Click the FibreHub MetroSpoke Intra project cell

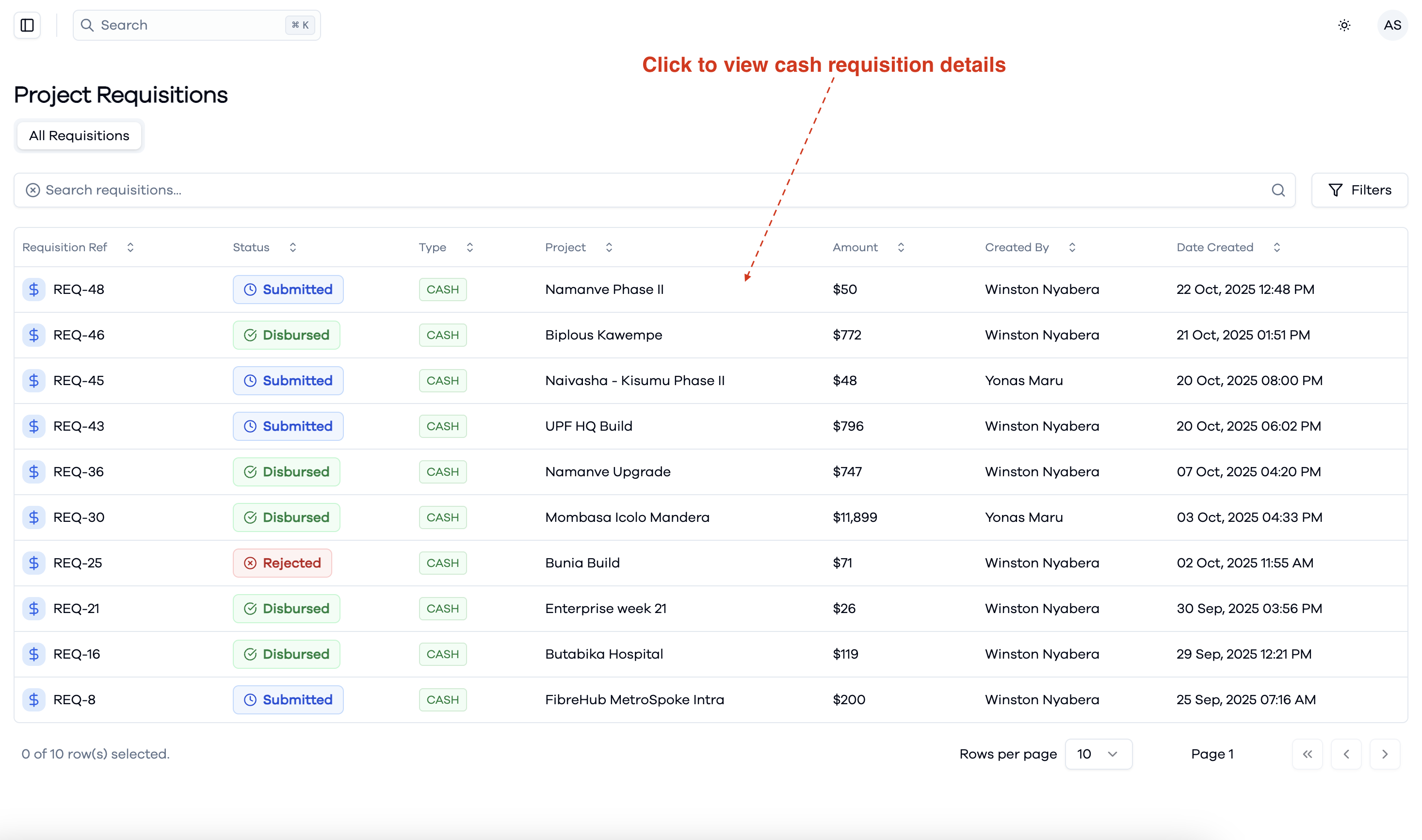click(634, 700)
